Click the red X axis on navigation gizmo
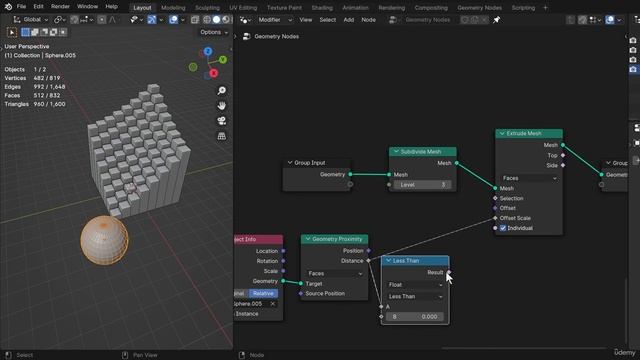Viewport: 640px width, 360px height. coord(213,73)
